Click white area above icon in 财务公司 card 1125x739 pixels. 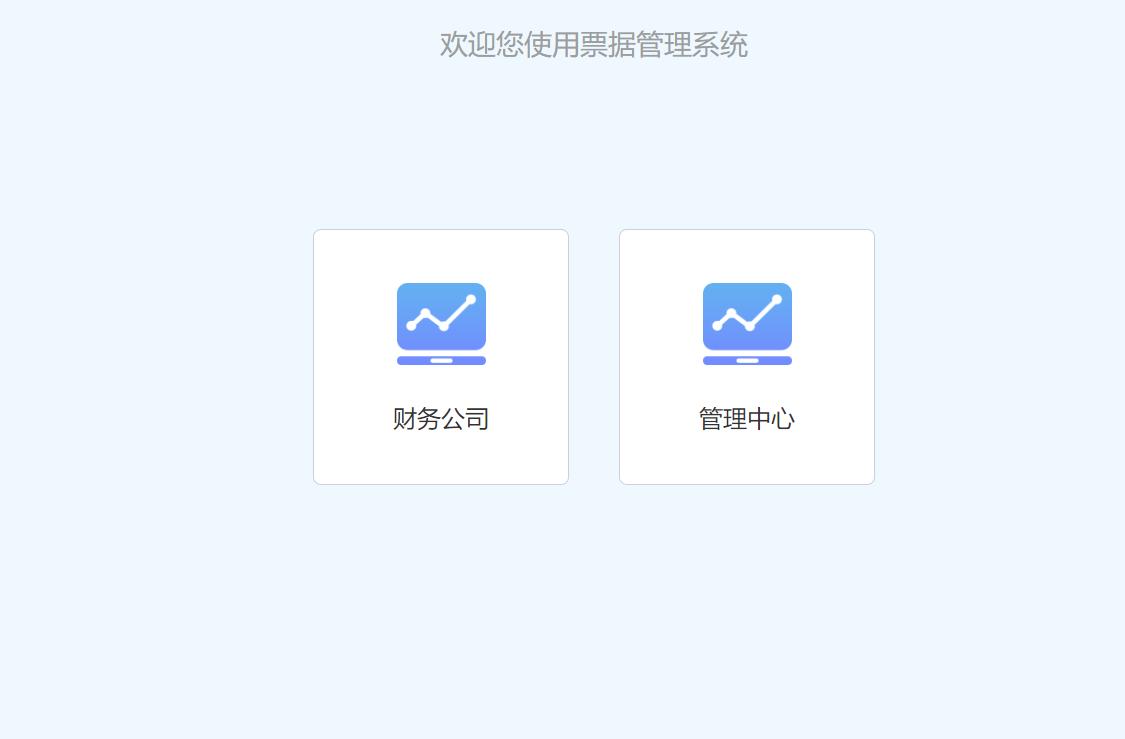coord(441,256)
